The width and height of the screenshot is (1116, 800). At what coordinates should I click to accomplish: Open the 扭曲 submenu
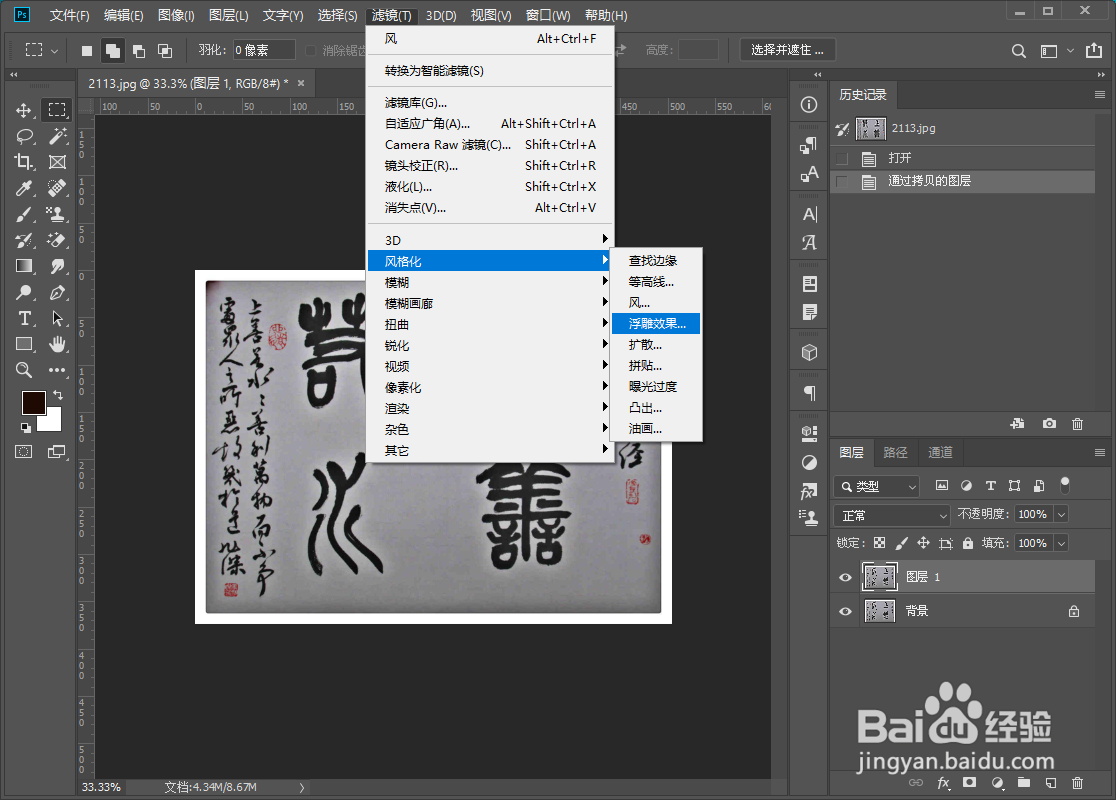pos(490,325)
